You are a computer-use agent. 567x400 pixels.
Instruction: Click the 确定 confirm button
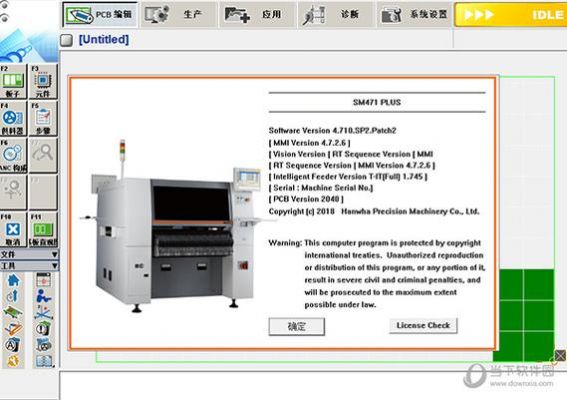pyautogui.click(x=297, y=327)
